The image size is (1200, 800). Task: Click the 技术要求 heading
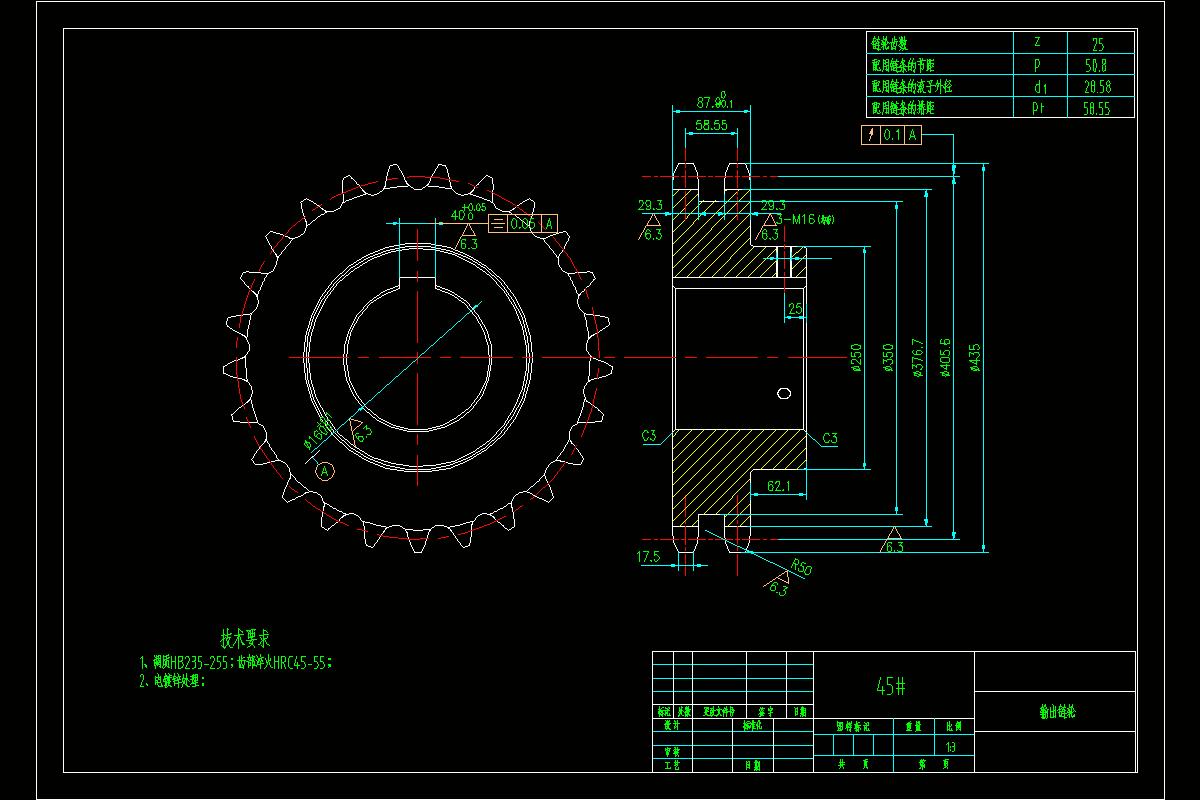coord(245,638)
